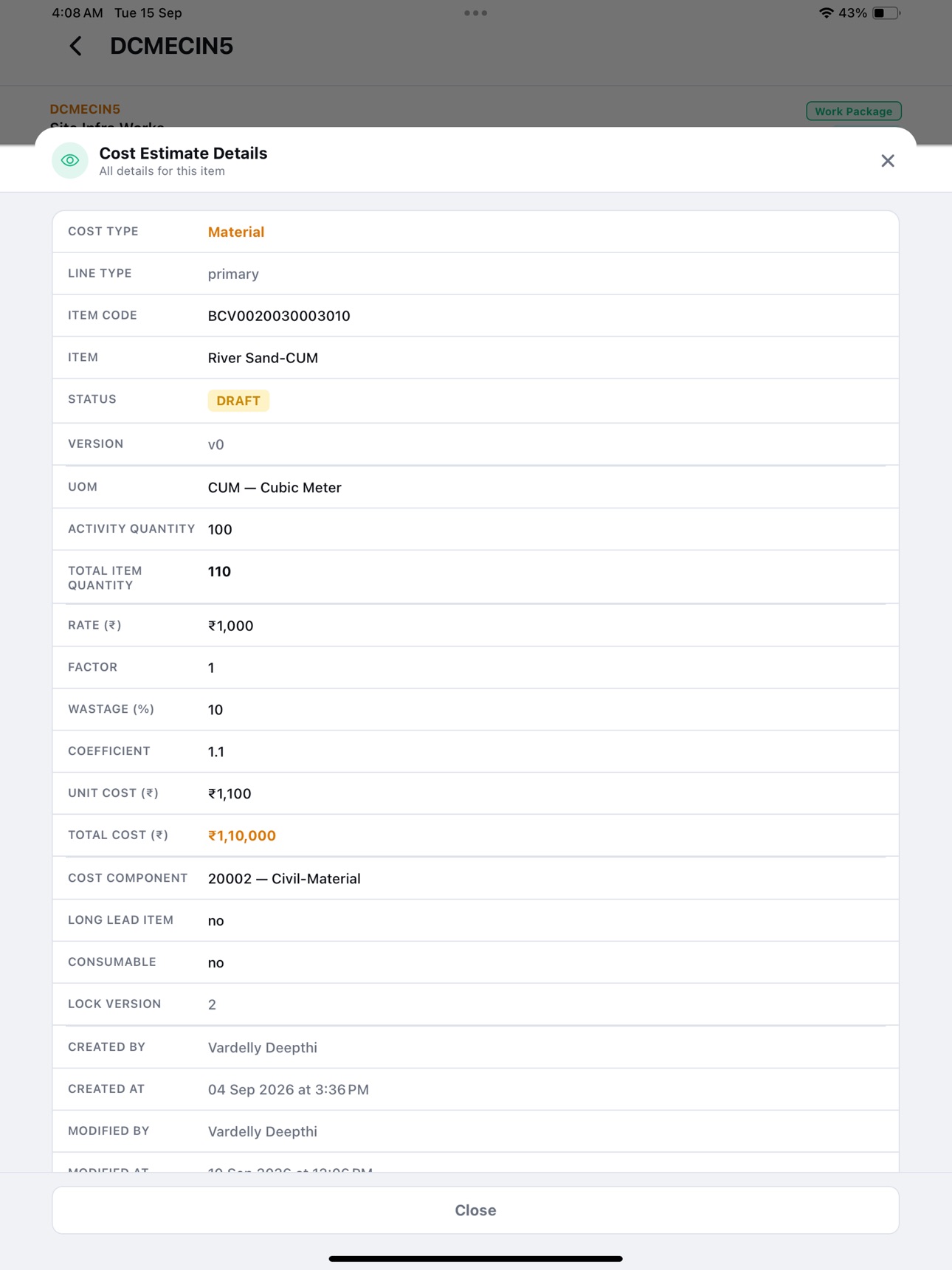Tap the three-dot multitasking indicator
952x1270 pixels.
click(x=475, y=13)
